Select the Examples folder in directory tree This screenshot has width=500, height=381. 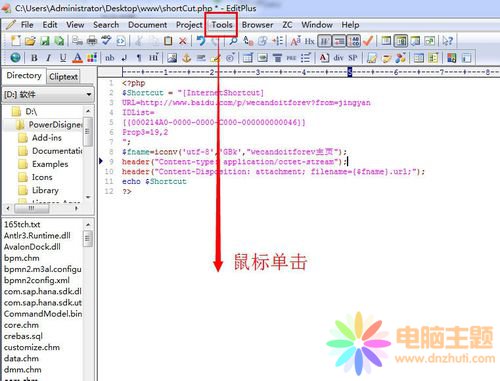50,164
